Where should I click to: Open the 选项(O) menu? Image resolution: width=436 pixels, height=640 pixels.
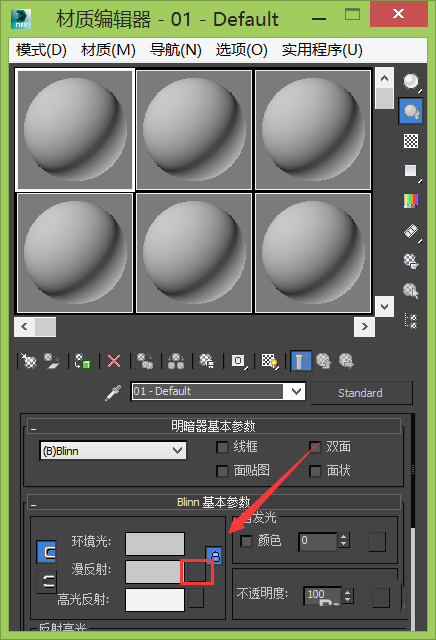(x=242, y=50)
